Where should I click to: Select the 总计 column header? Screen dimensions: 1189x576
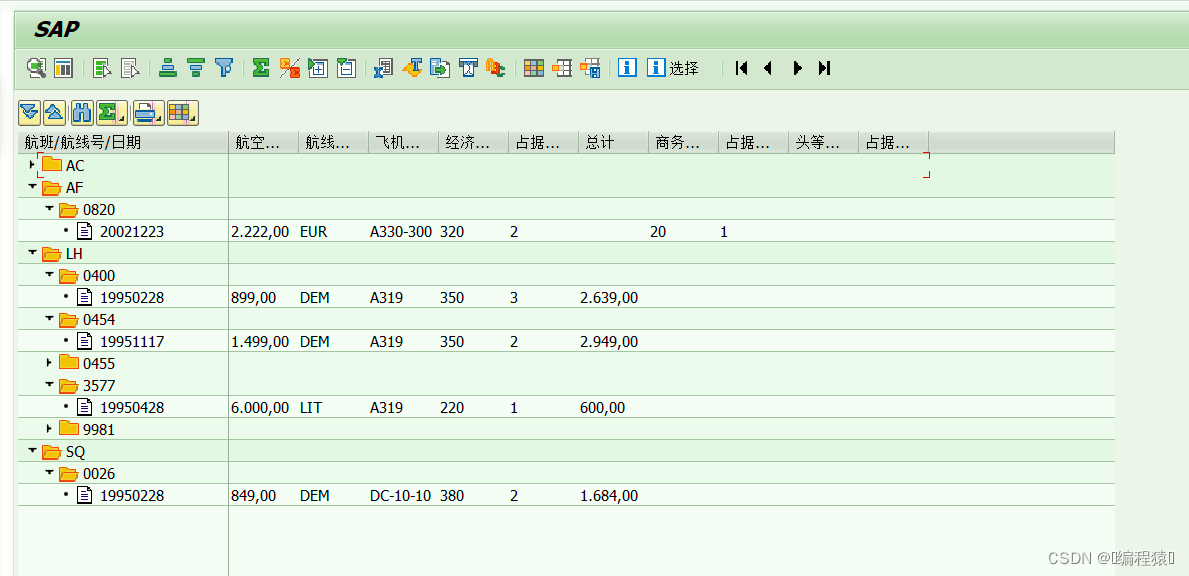coord(613,142)
